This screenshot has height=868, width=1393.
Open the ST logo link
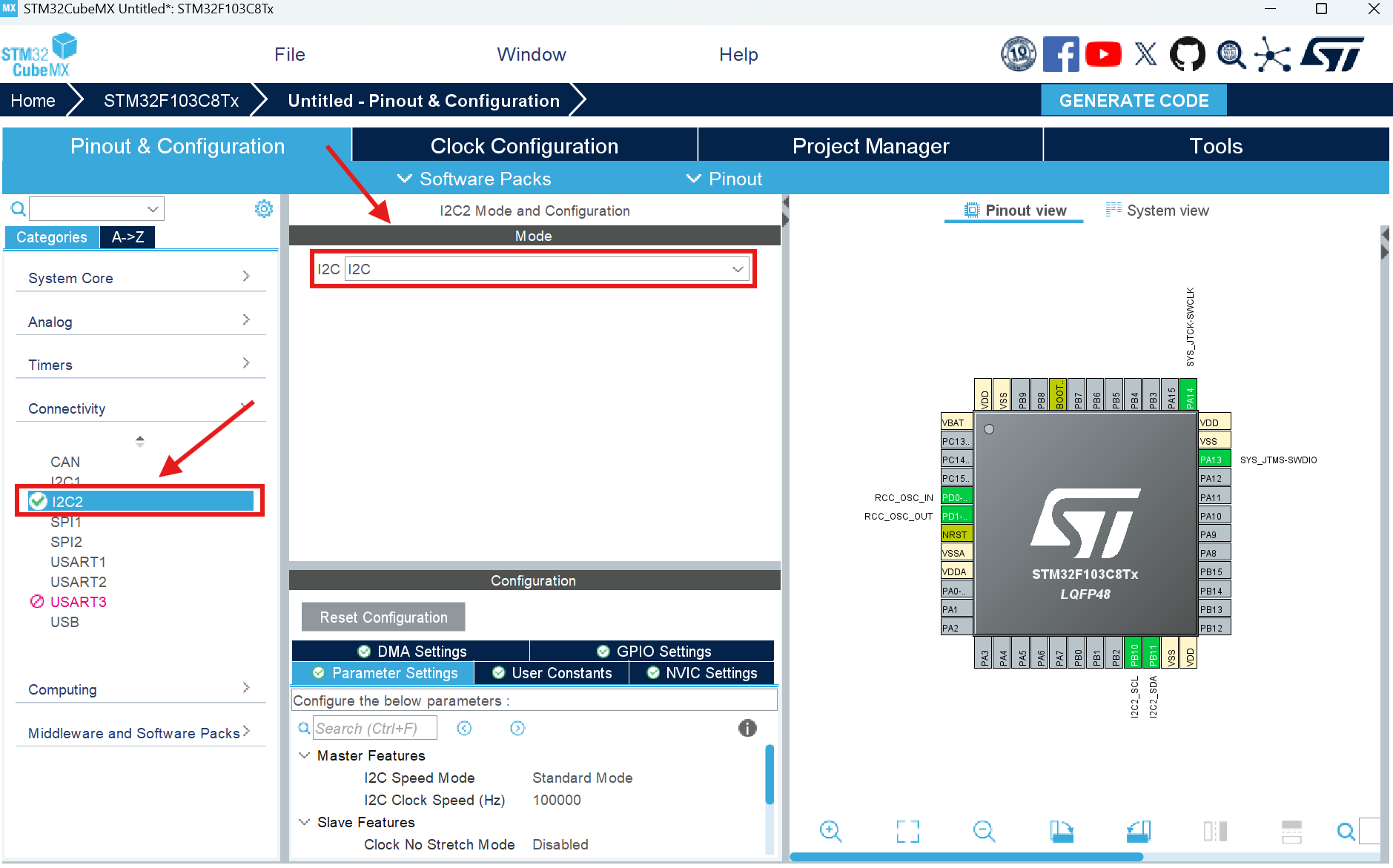click(1332, 54)
